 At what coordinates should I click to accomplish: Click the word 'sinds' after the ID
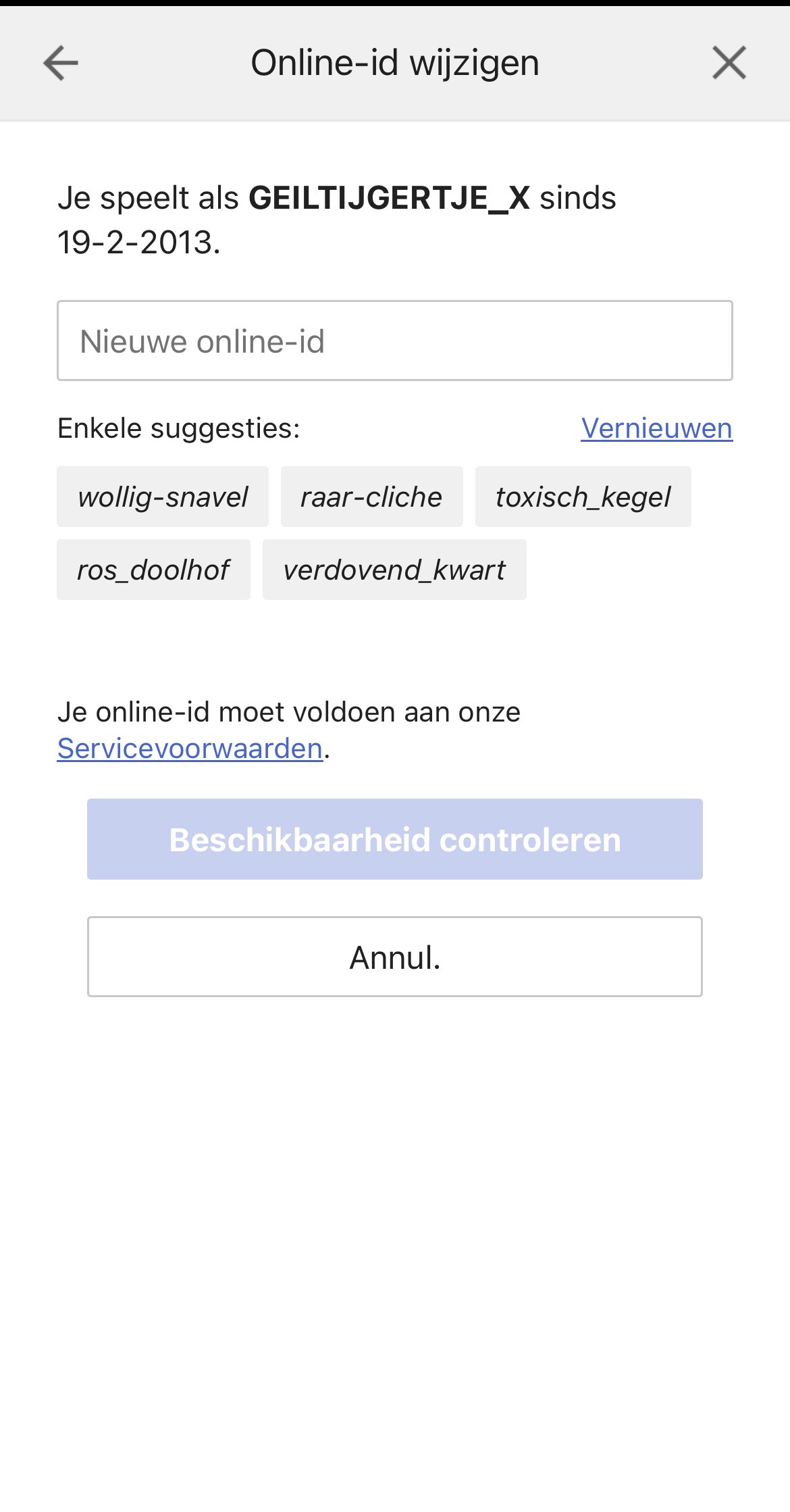pyautogui.click(x=577, y=199)
